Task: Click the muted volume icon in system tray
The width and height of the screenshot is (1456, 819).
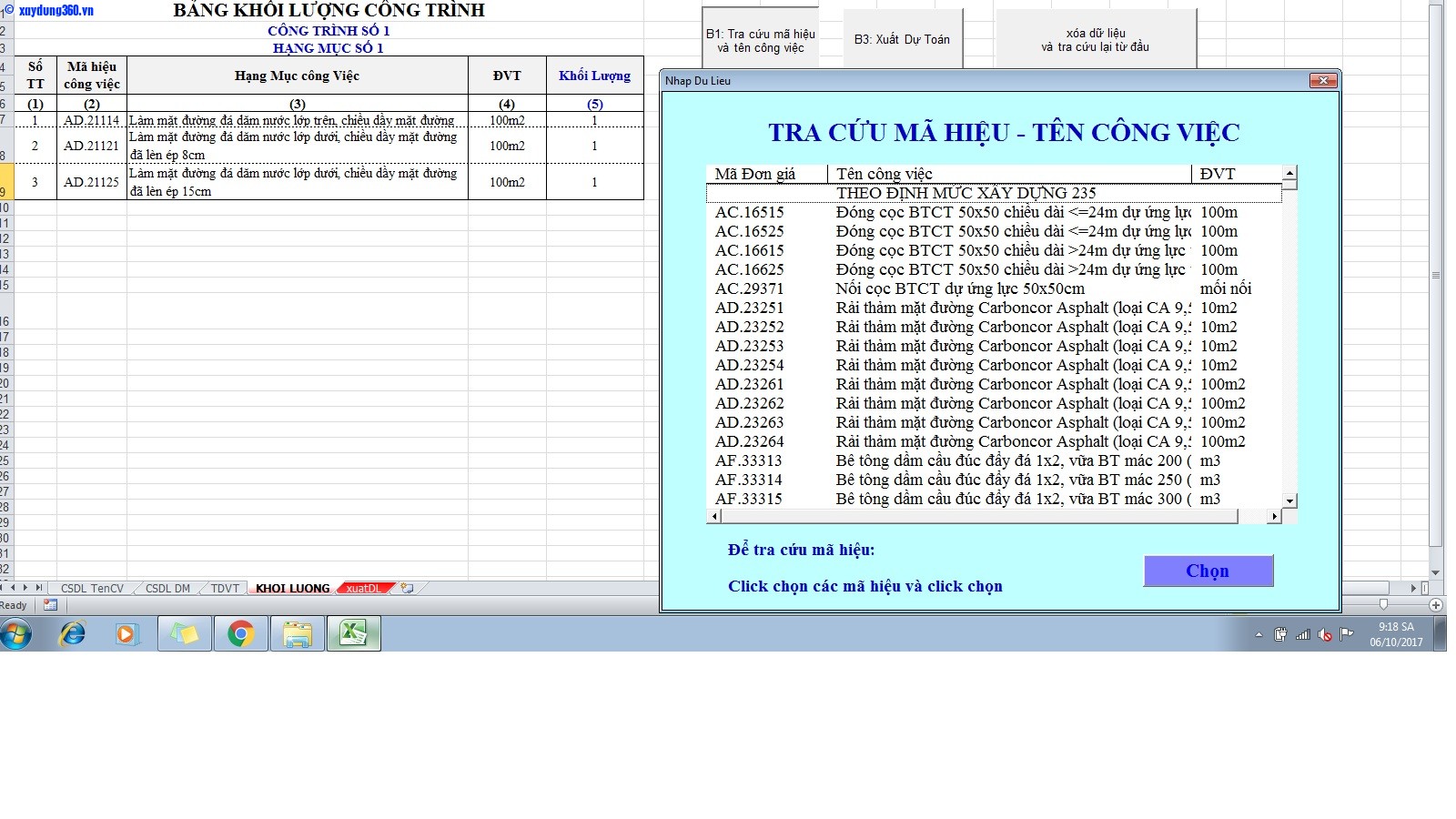Action: point(1325,635)
